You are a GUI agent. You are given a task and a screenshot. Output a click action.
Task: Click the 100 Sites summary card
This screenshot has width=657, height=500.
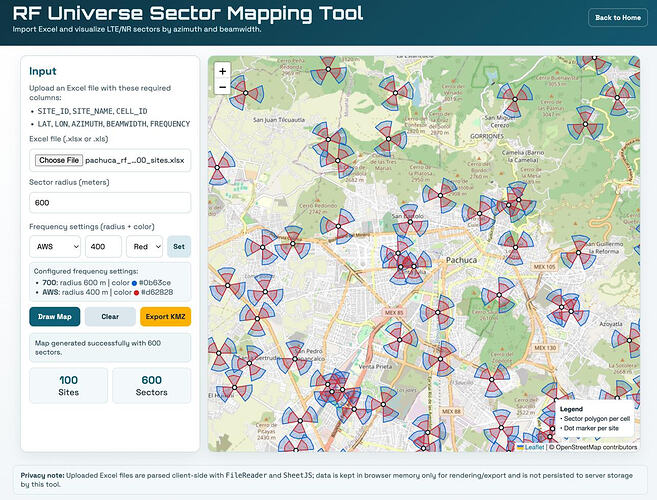[68, 386]
